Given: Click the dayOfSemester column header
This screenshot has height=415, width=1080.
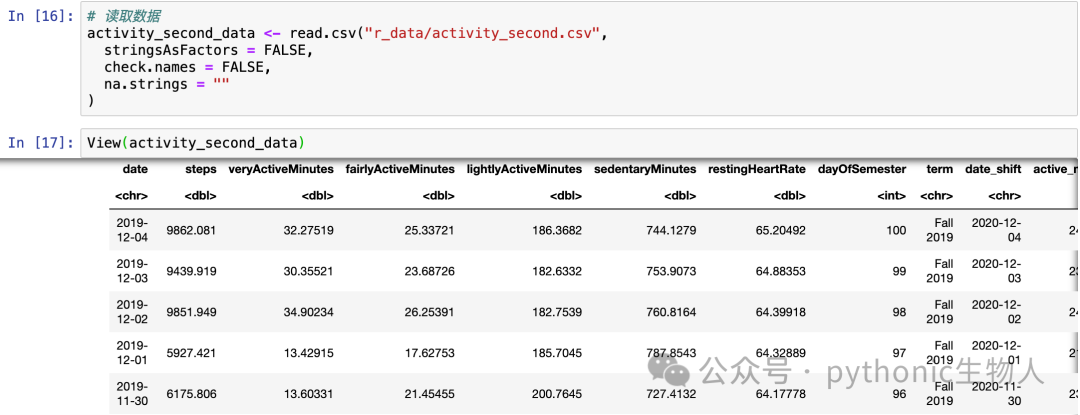Looking at the screenshot, I should pyautogui.click(x=862, y=169).
